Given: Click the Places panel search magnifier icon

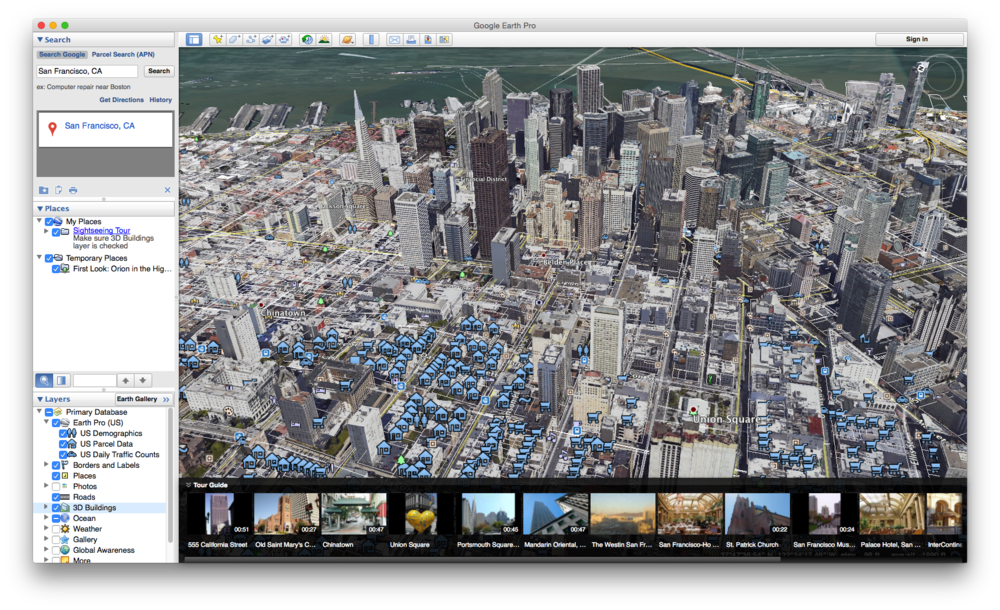Looking at the screenshot, I should coord(44,380).
